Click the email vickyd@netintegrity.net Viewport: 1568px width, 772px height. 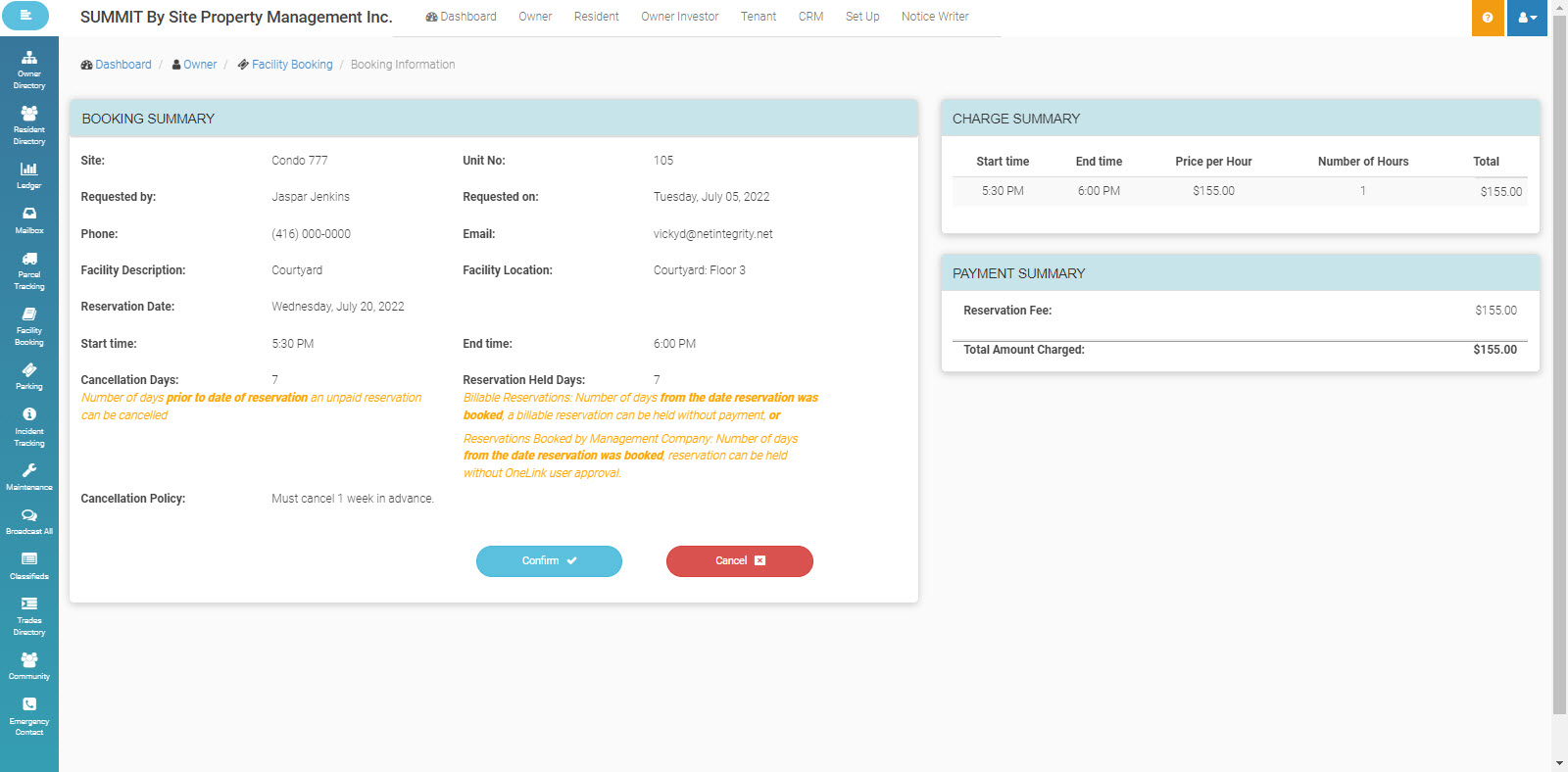pyautogui.click(x=713, y=234)
